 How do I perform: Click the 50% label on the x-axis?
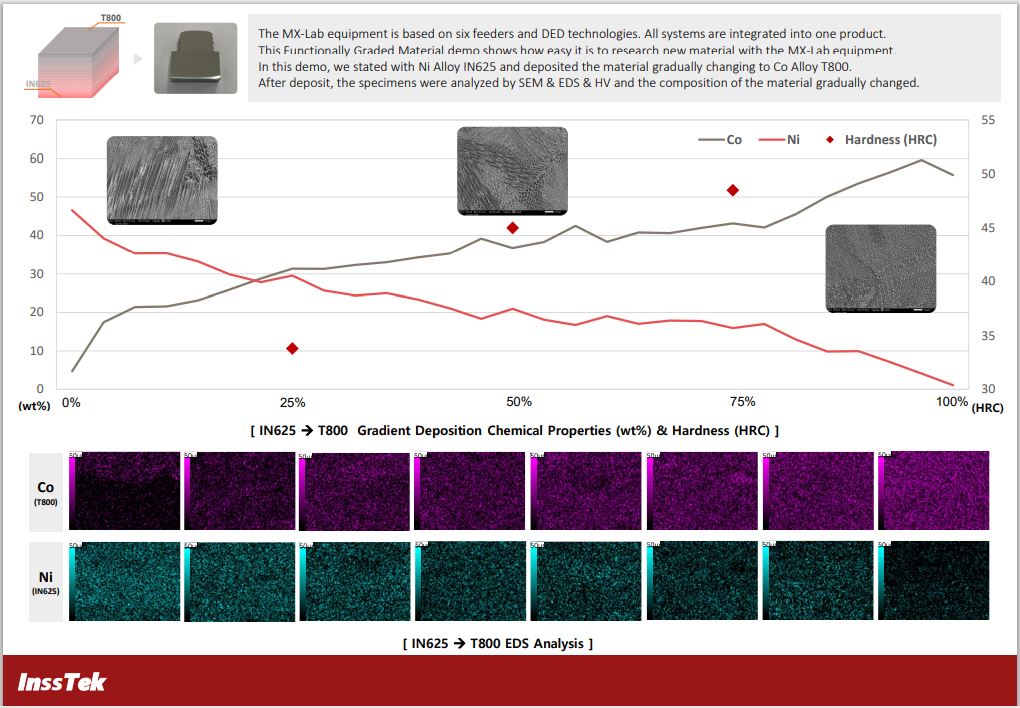click(518, 402)
